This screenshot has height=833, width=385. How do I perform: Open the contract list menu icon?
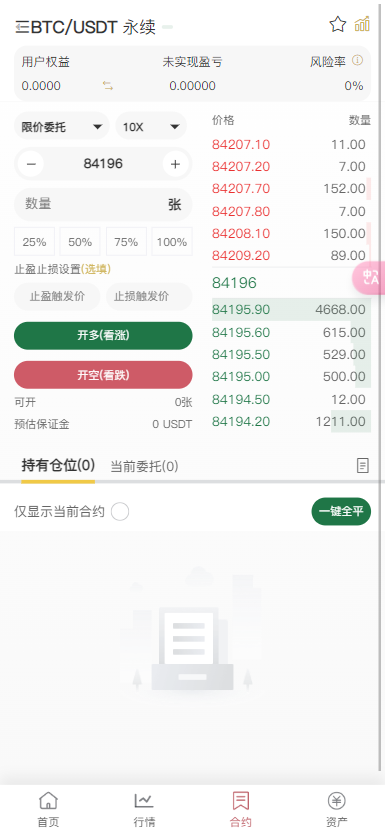22,27
